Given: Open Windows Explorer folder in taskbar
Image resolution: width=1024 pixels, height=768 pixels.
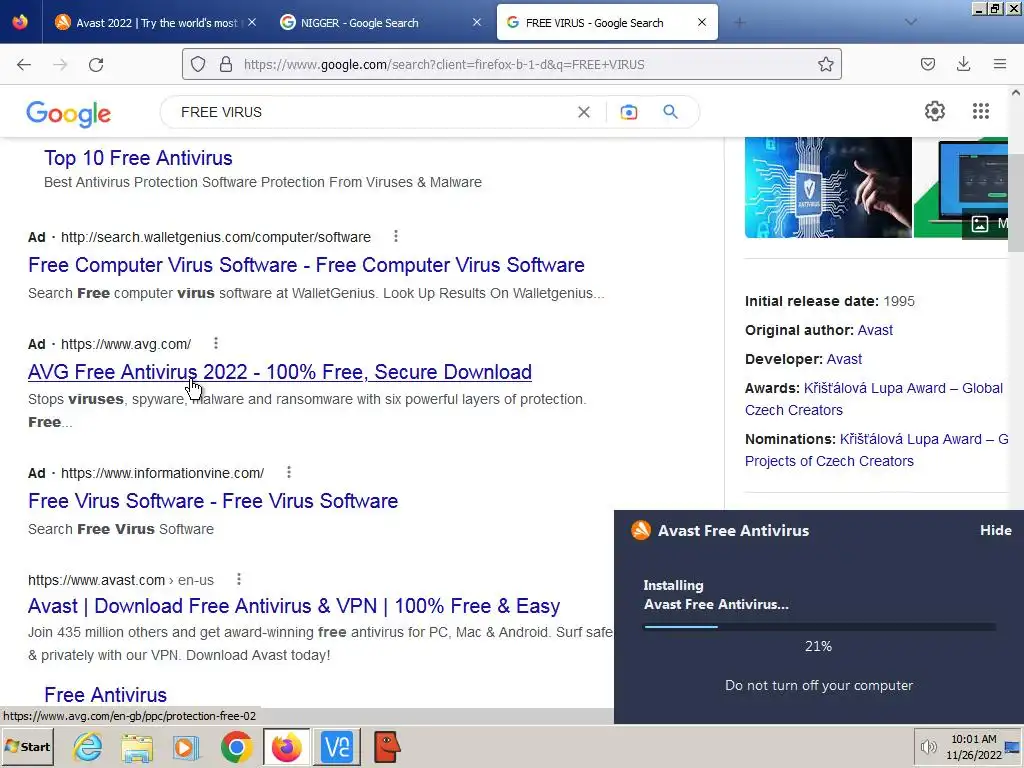Looking at the screenshot, I should 136,747.
